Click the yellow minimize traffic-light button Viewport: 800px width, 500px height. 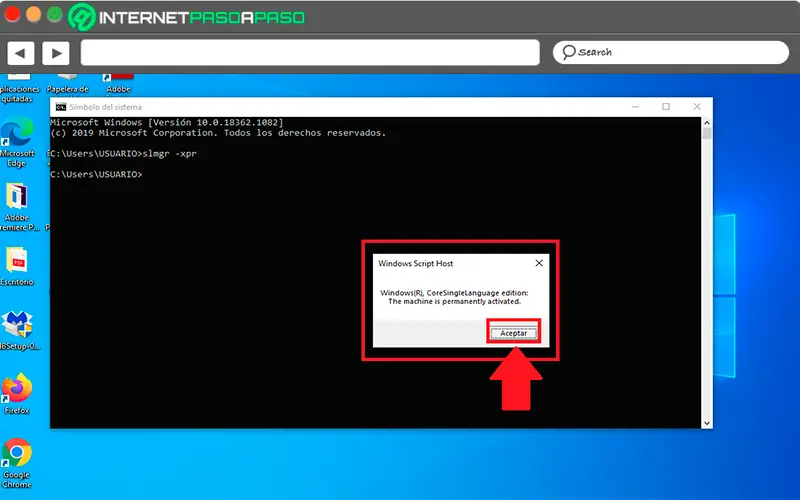click(33, 14)
